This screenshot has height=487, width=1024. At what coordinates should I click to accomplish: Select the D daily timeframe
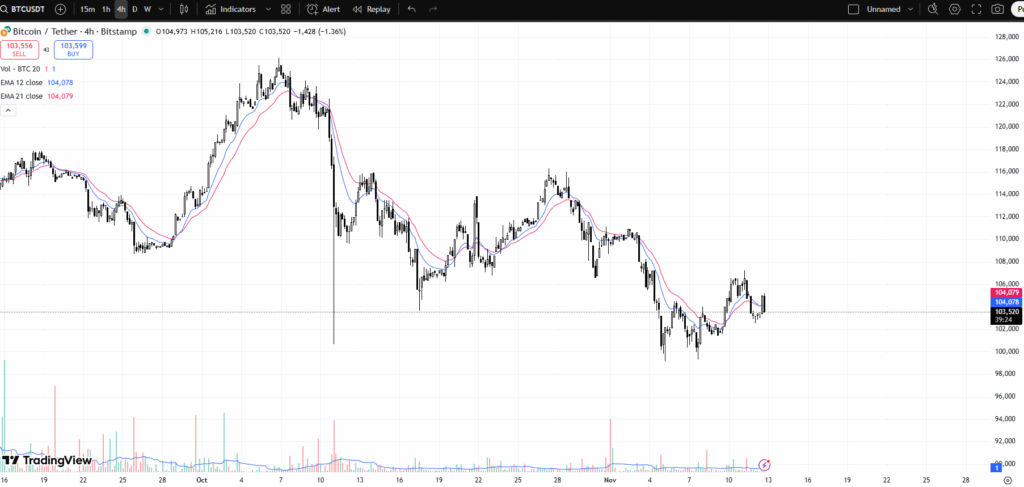(x=135, y=9)
